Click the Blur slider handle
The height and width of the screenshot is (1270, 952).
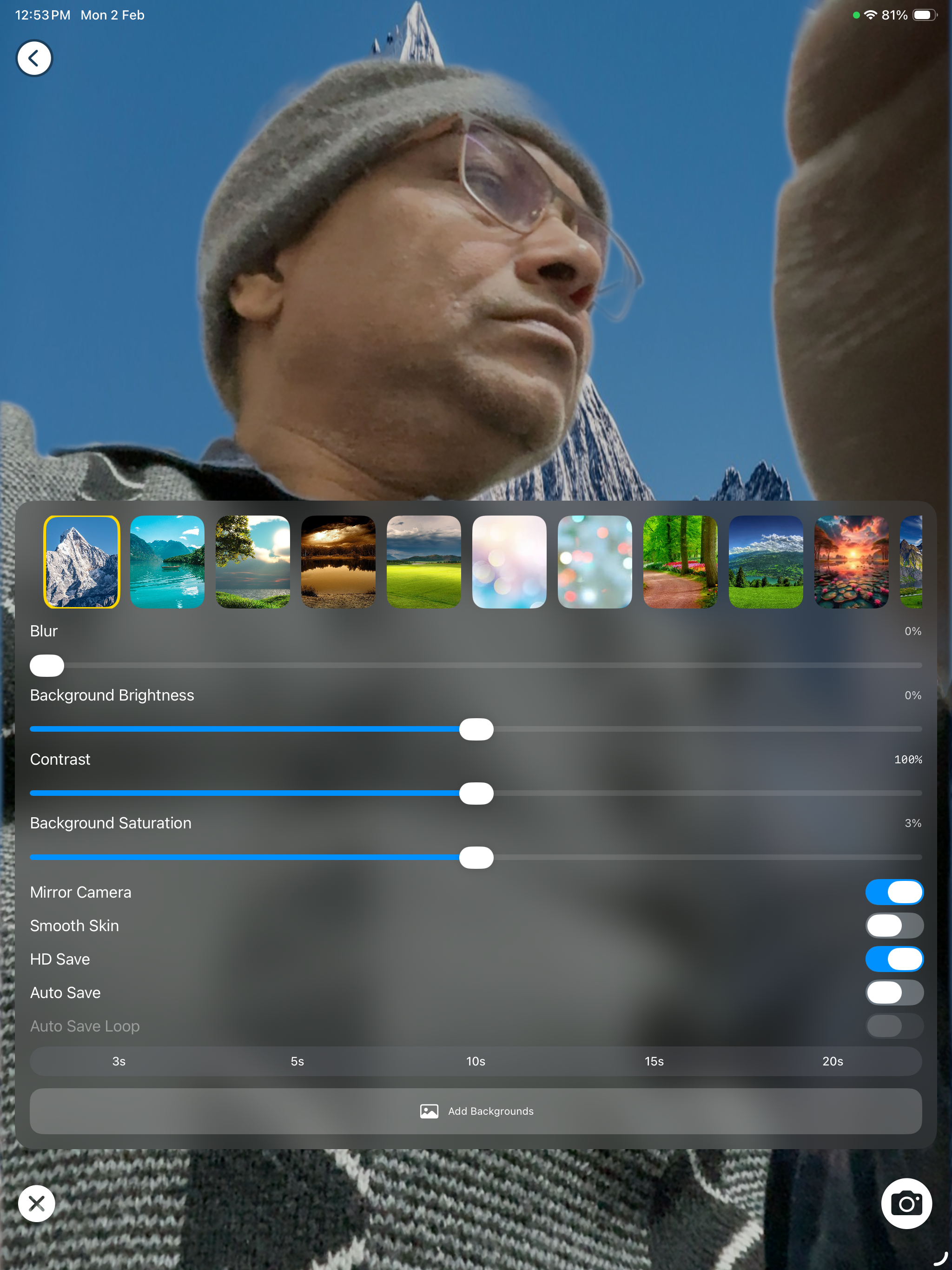(x=47, y=665)
